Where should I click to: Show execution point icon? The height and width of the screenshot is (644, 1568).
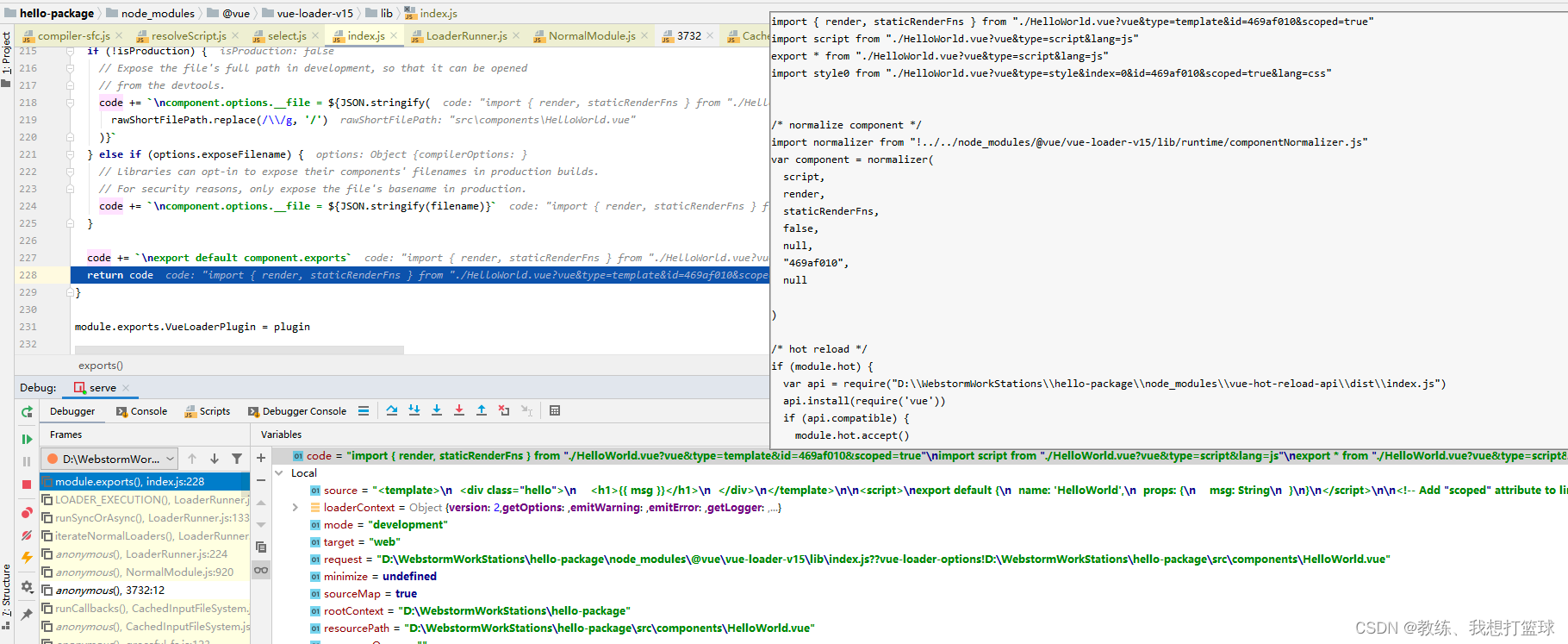click(364, 411)
